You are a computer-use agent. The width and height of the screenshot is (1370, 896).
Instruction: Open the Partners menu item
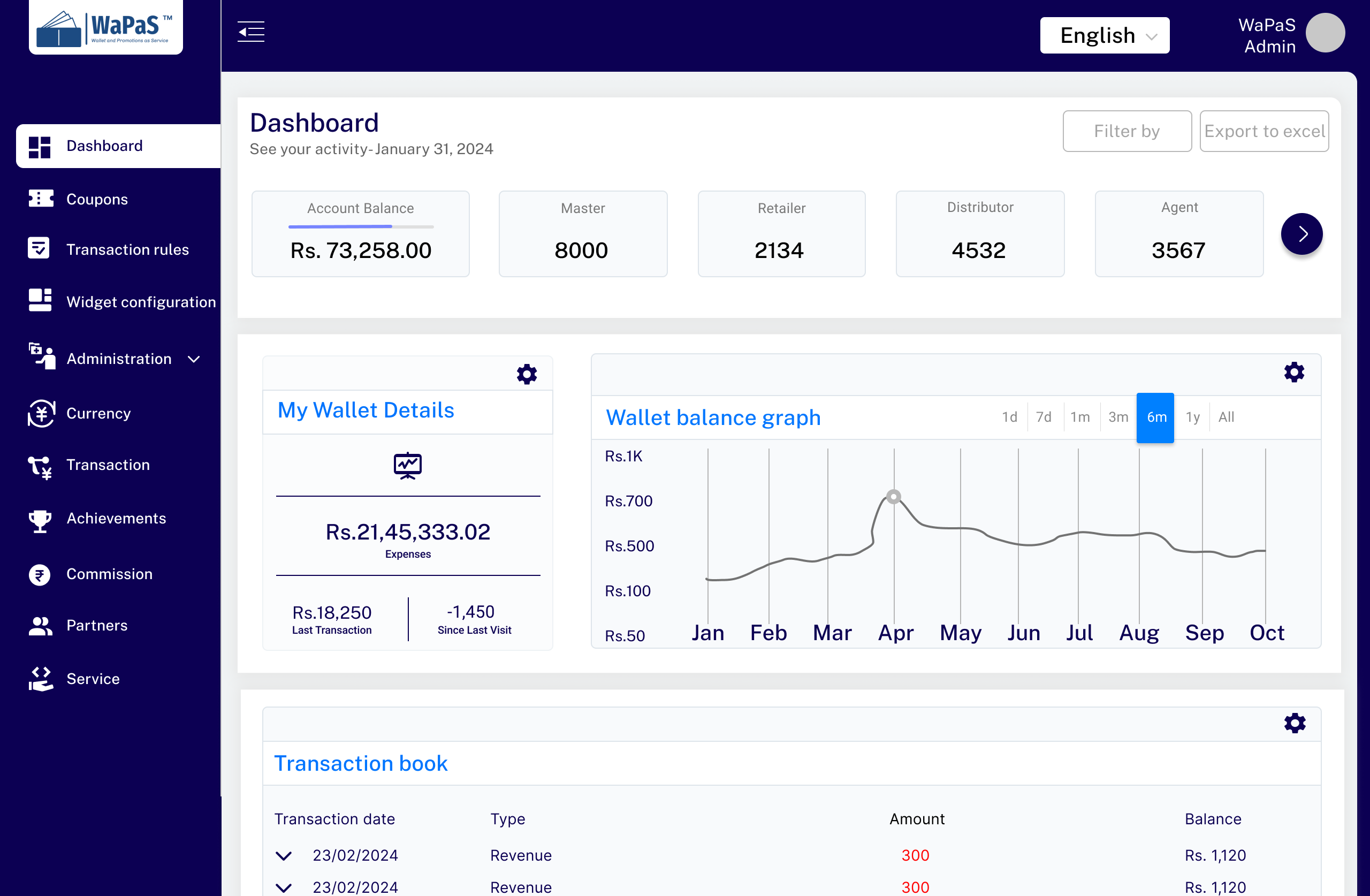click(x=97, y=625)
